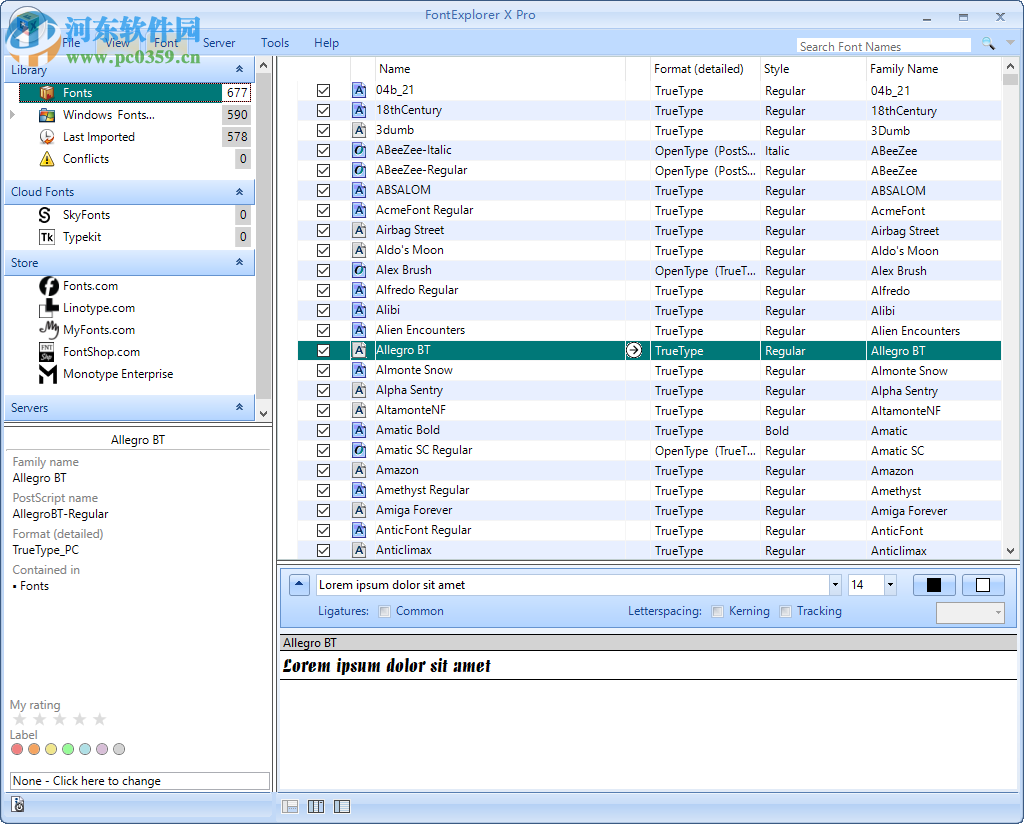Expand the Windows Fonts tree node
Image resolution: width=1024 pixels, height=824 pixels.
pos(12,115)
